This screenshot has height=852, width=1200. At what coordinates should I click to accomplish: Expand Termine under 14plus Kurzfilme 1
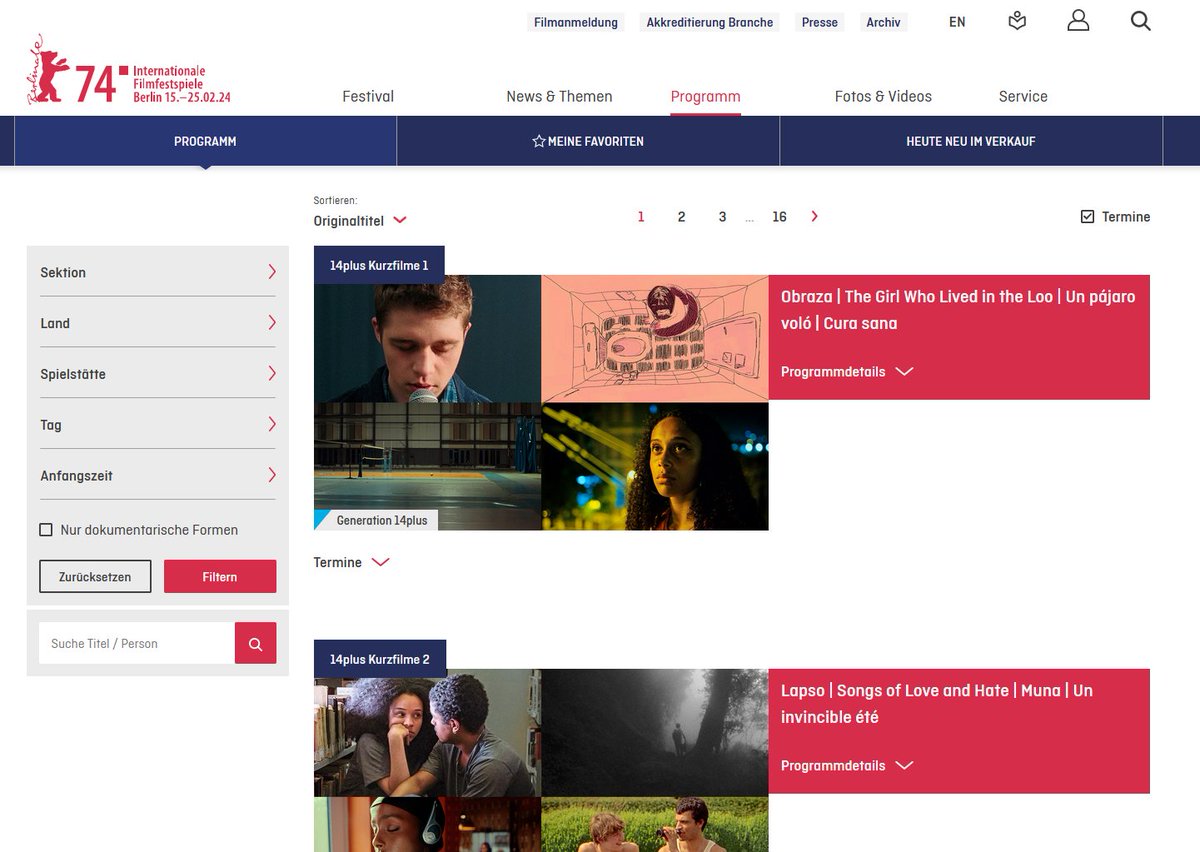[351, 563]
